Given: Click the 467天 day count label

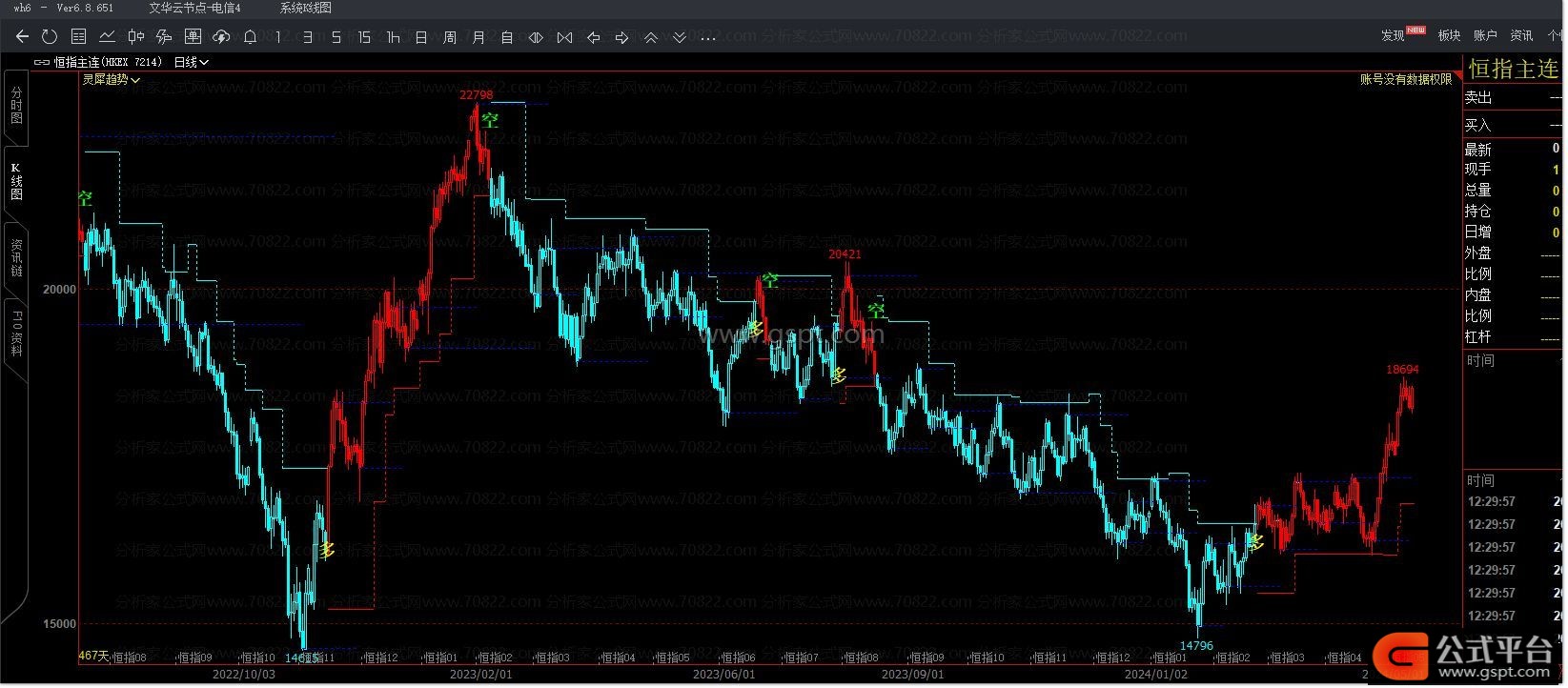Looking at the screenshot, I should point(93,657).
